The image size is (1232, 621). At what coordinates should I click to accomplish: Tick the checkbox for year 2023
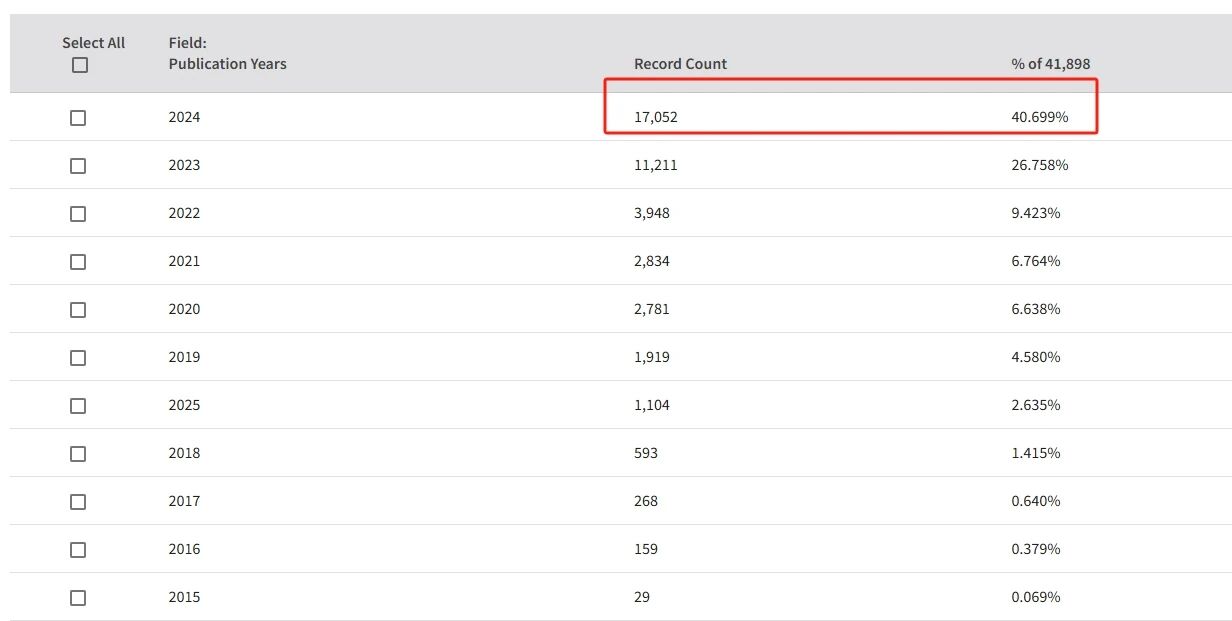tap(78, 166)
